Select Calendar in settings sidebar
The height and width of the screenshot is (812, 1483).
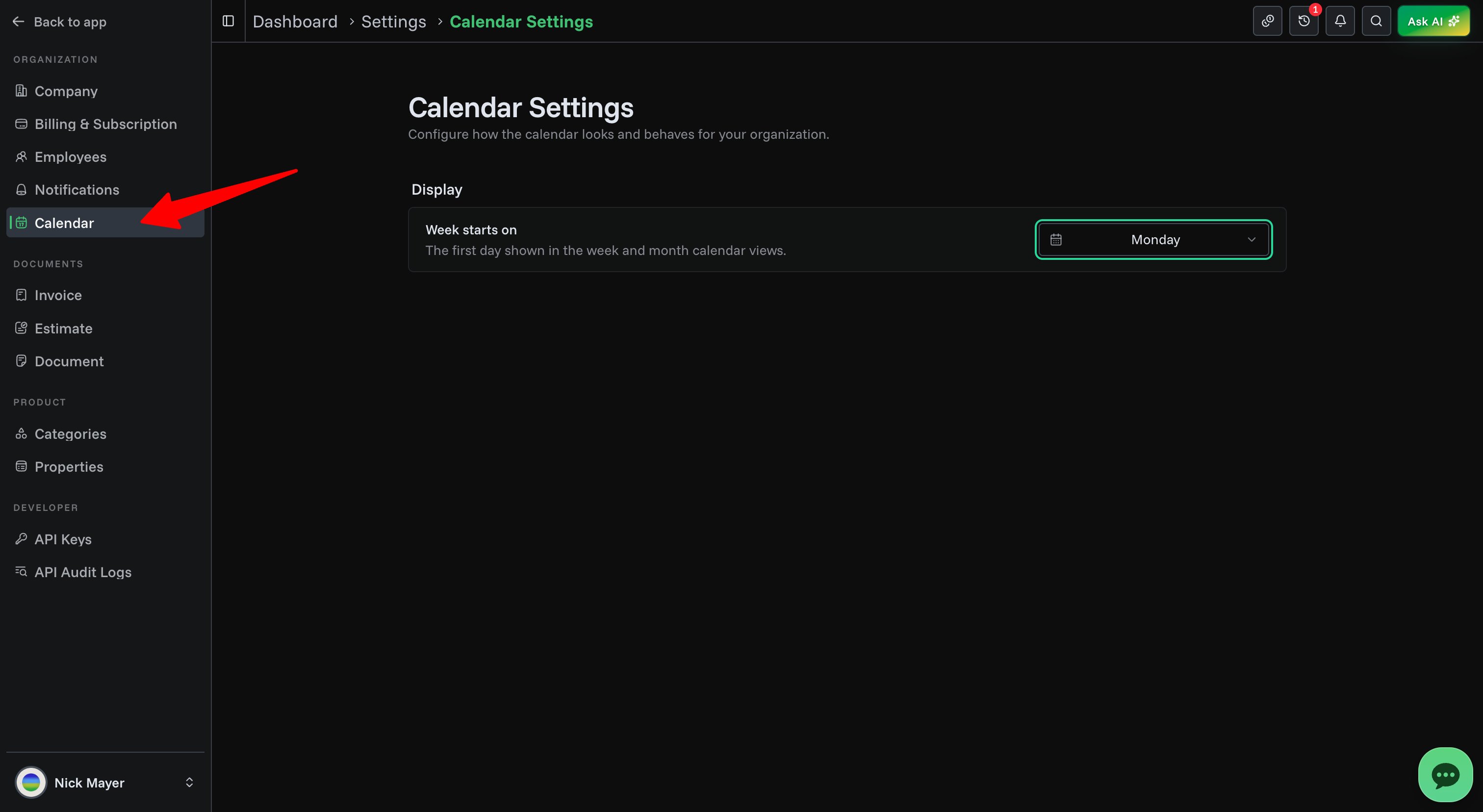point(105,223)
